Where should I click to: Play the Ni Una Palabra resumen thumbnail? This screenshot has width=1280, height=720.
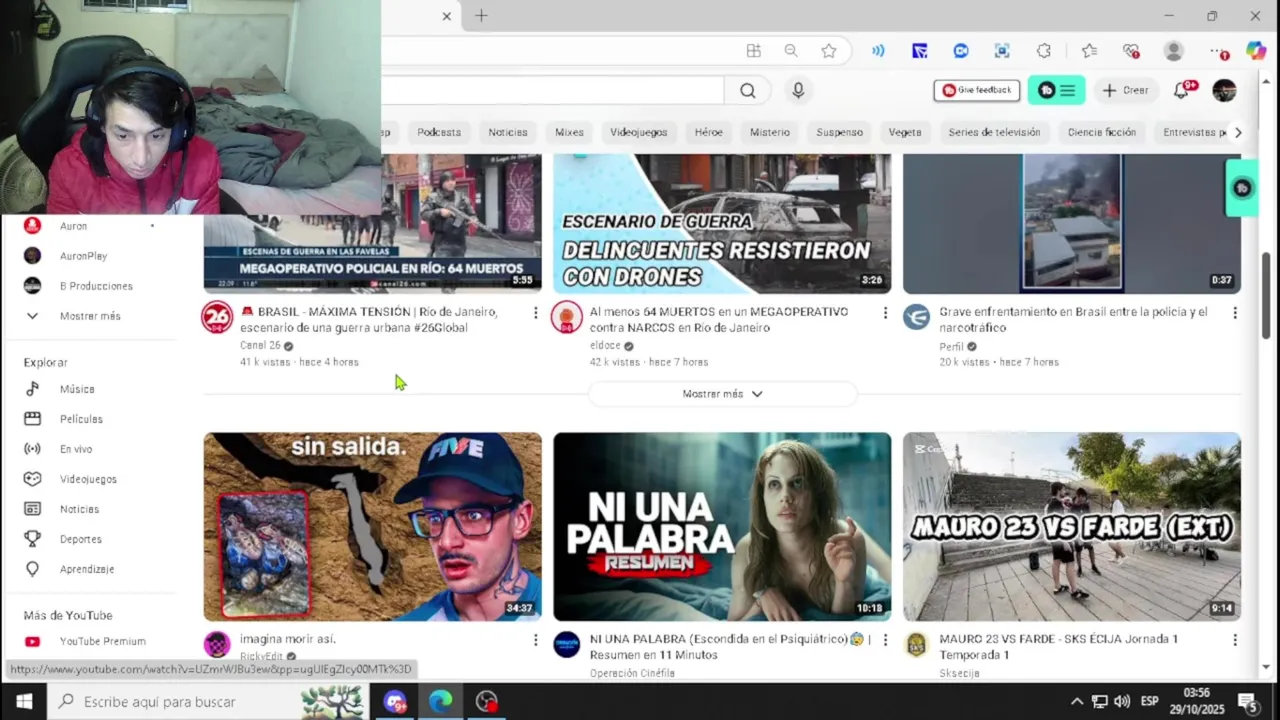(722, 527)
